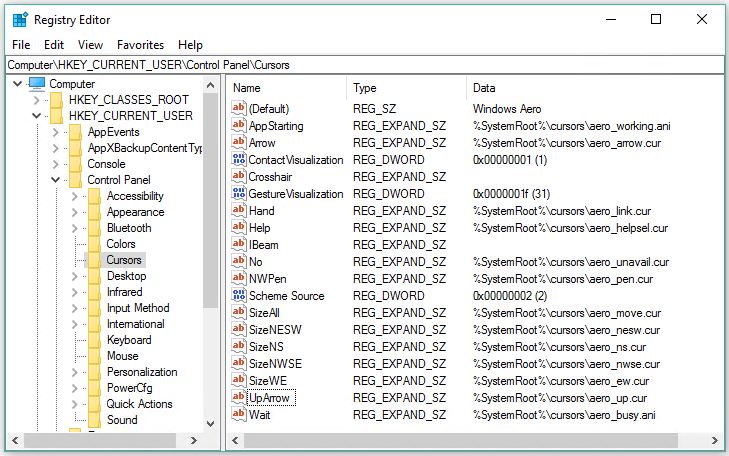The image size is (729, 456).
Task: Sort values by the Name column header
Action: tap(287, 88)
